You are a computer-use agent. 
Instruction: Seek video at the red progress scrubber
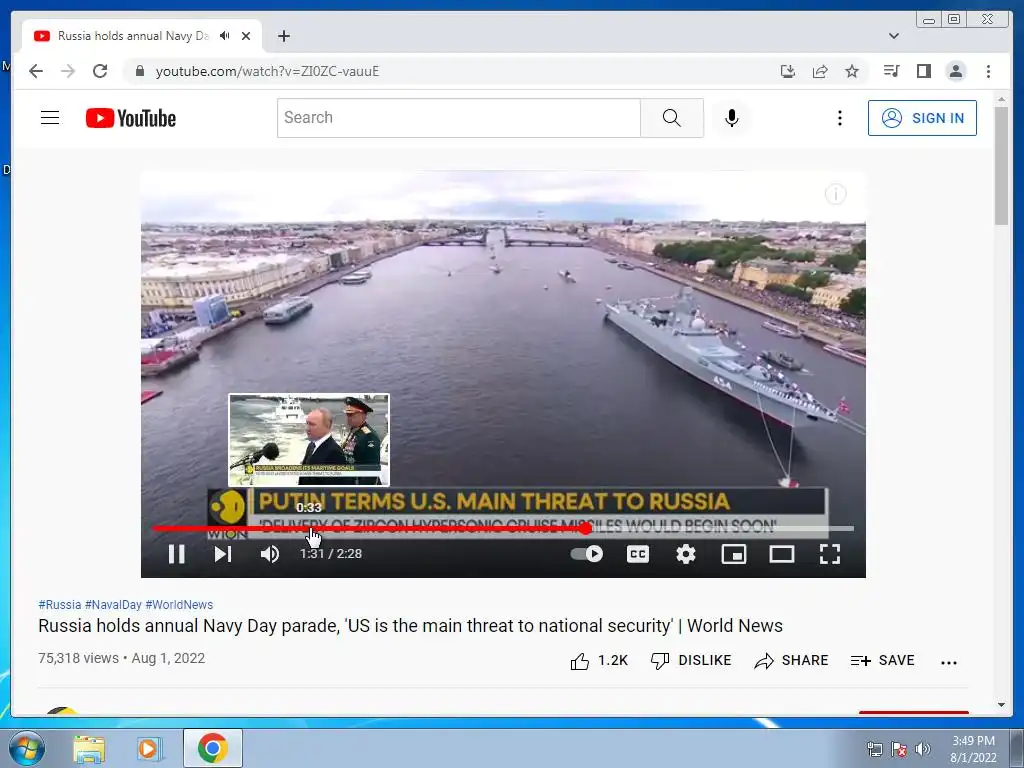pyautogui.click(x=586, y=528)
